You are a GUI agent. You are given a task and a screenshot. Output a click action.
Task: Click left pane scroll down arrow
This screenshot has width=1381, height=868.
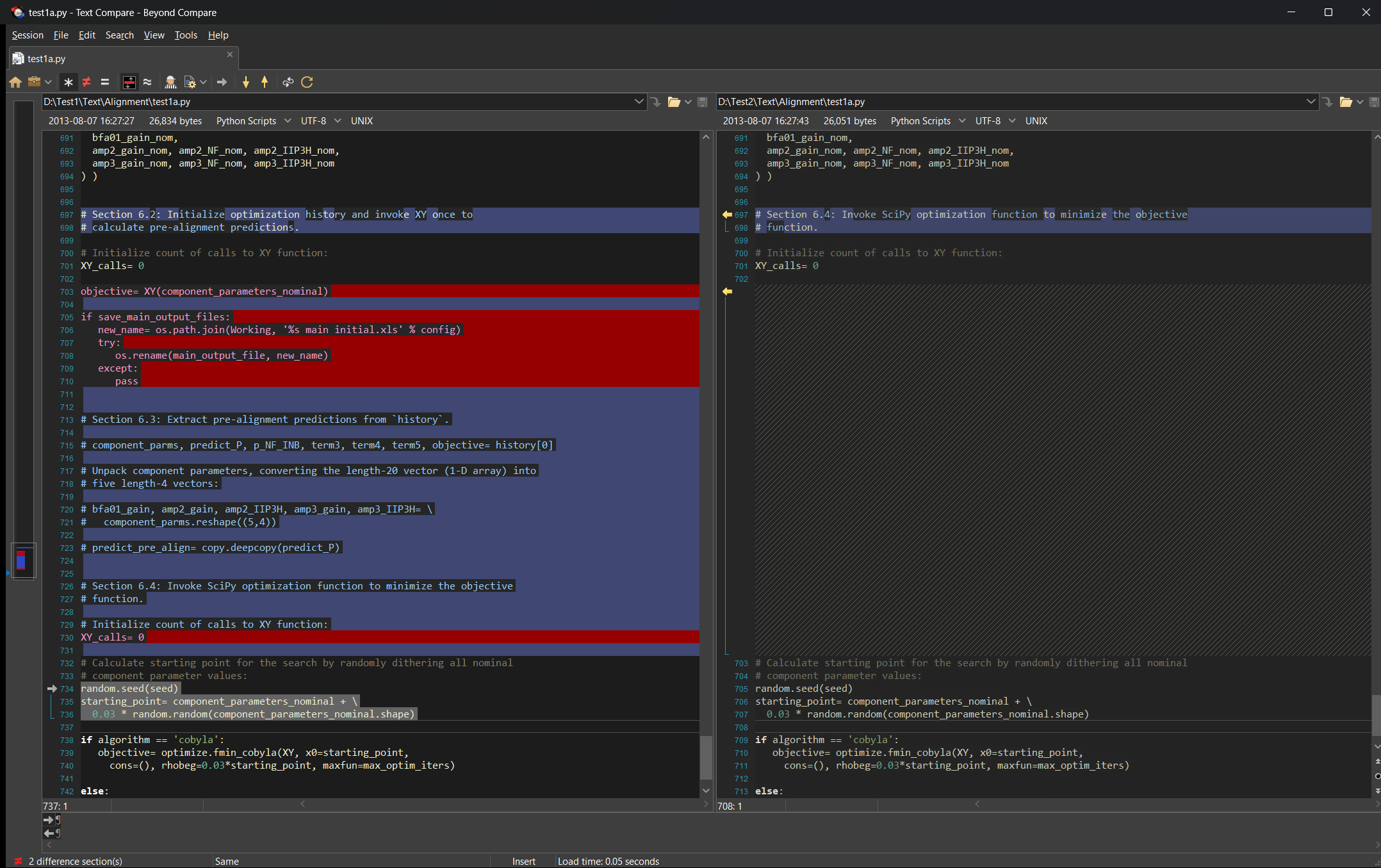point(706,791)
